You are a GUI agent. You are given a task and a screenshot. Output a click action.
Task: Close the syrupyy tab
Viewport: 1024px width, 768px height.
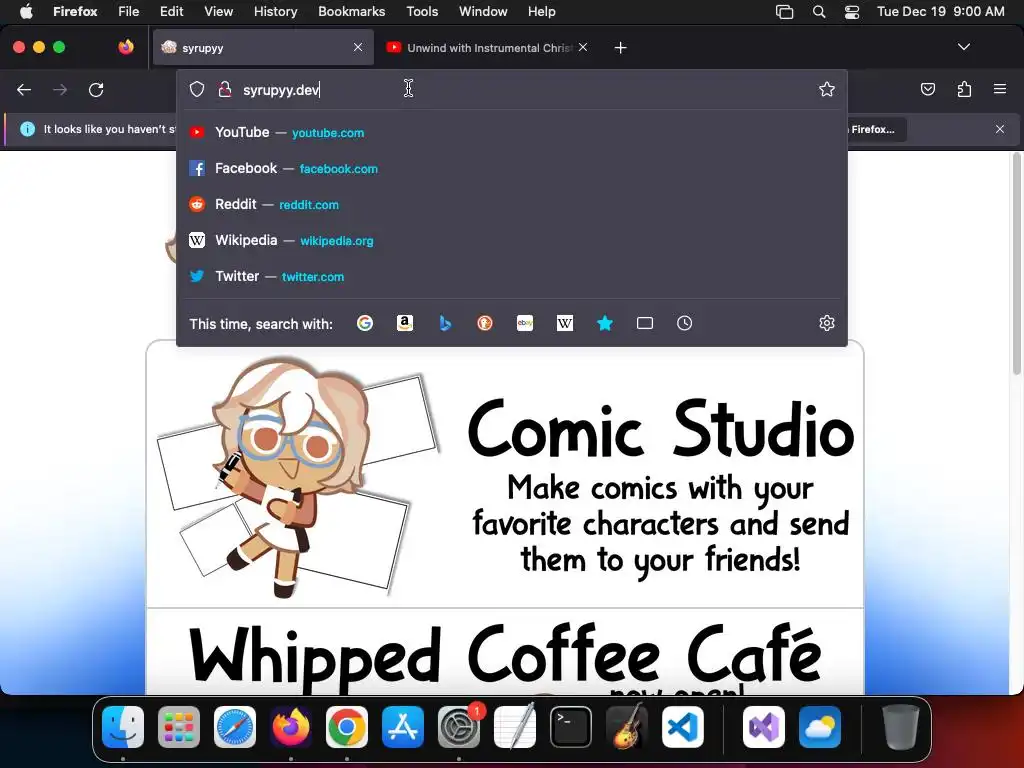(358, 47)
